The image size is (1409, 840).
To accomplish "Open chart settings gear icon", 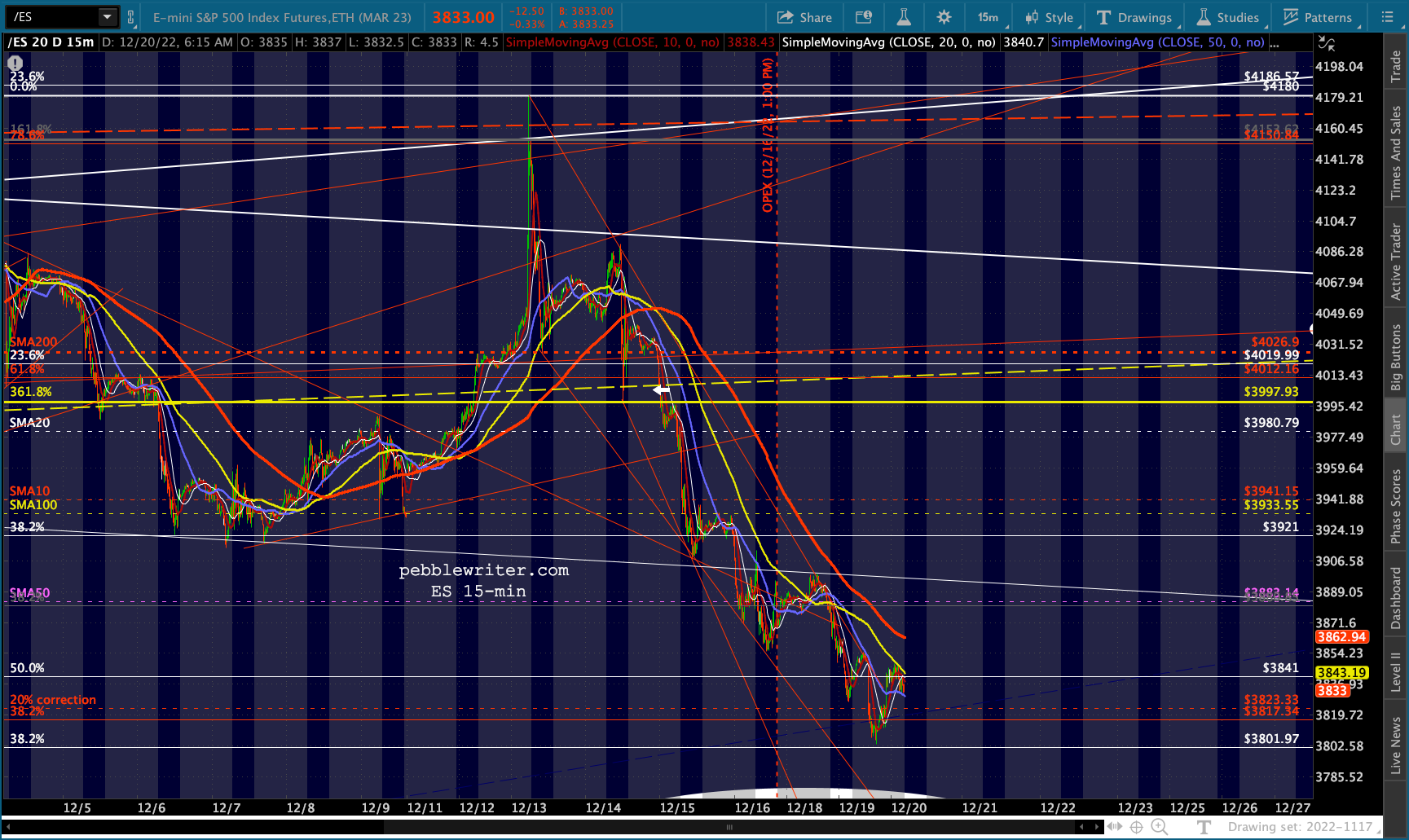I will click(944, 17).
